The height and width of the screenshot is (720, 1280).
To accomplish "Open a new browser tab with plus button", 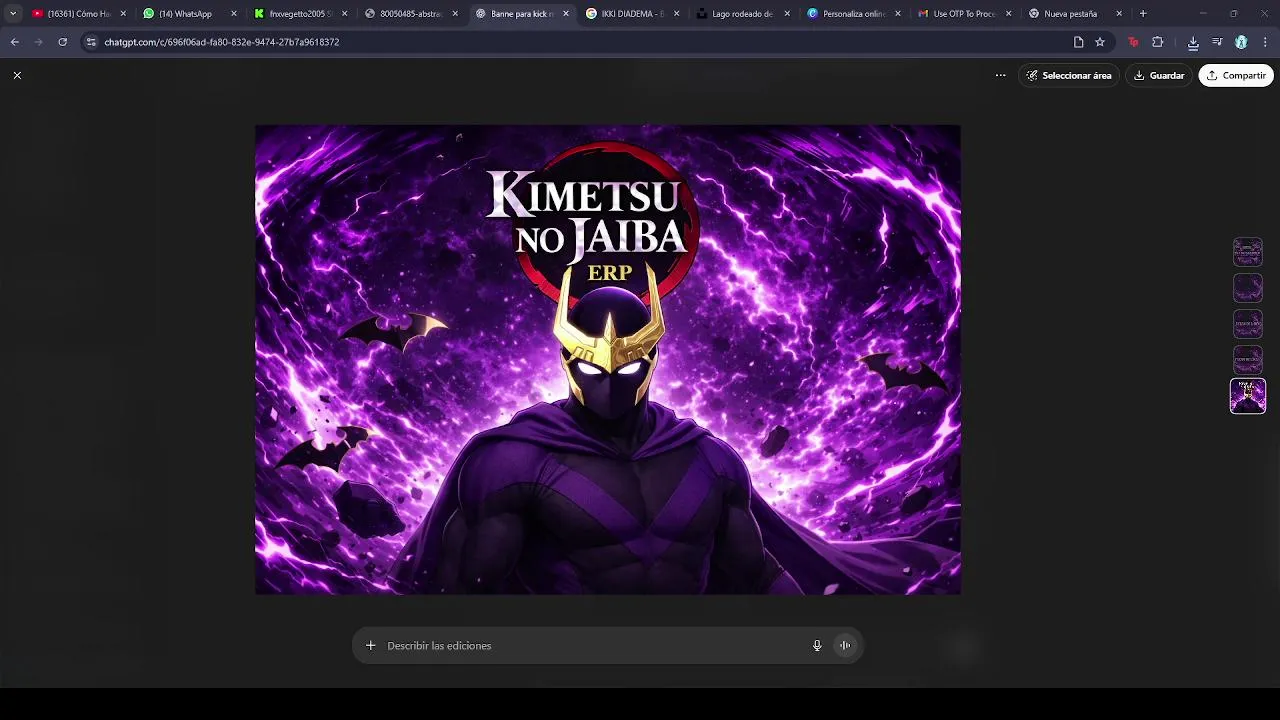I will point(1143,14).
